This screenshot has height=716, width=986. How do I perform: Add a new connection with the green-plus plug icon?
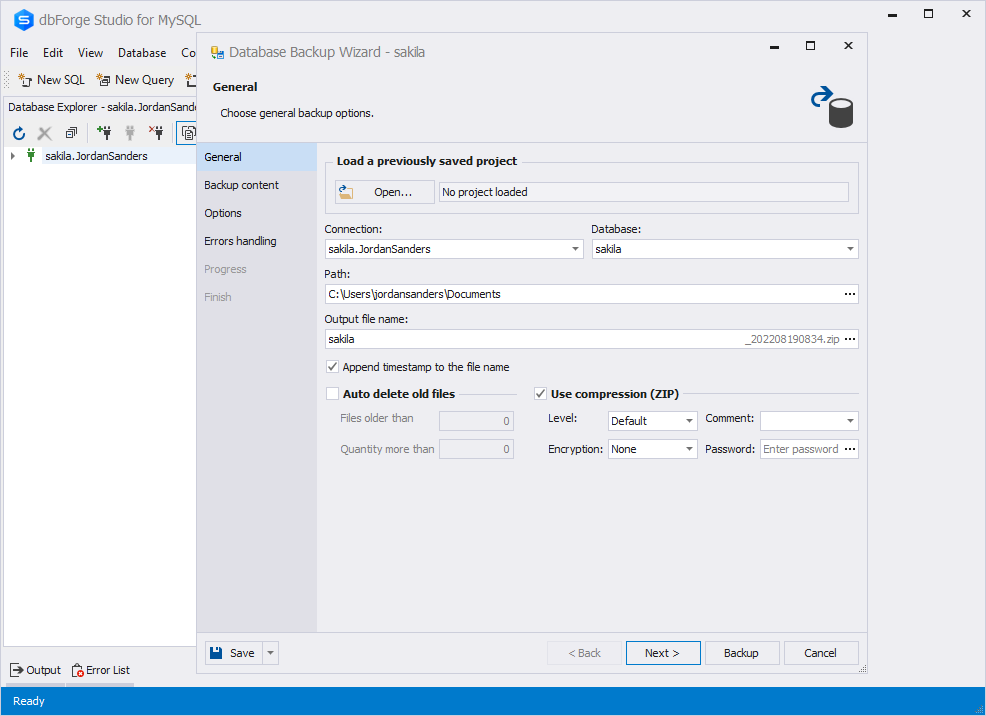(x=104, y=132)
